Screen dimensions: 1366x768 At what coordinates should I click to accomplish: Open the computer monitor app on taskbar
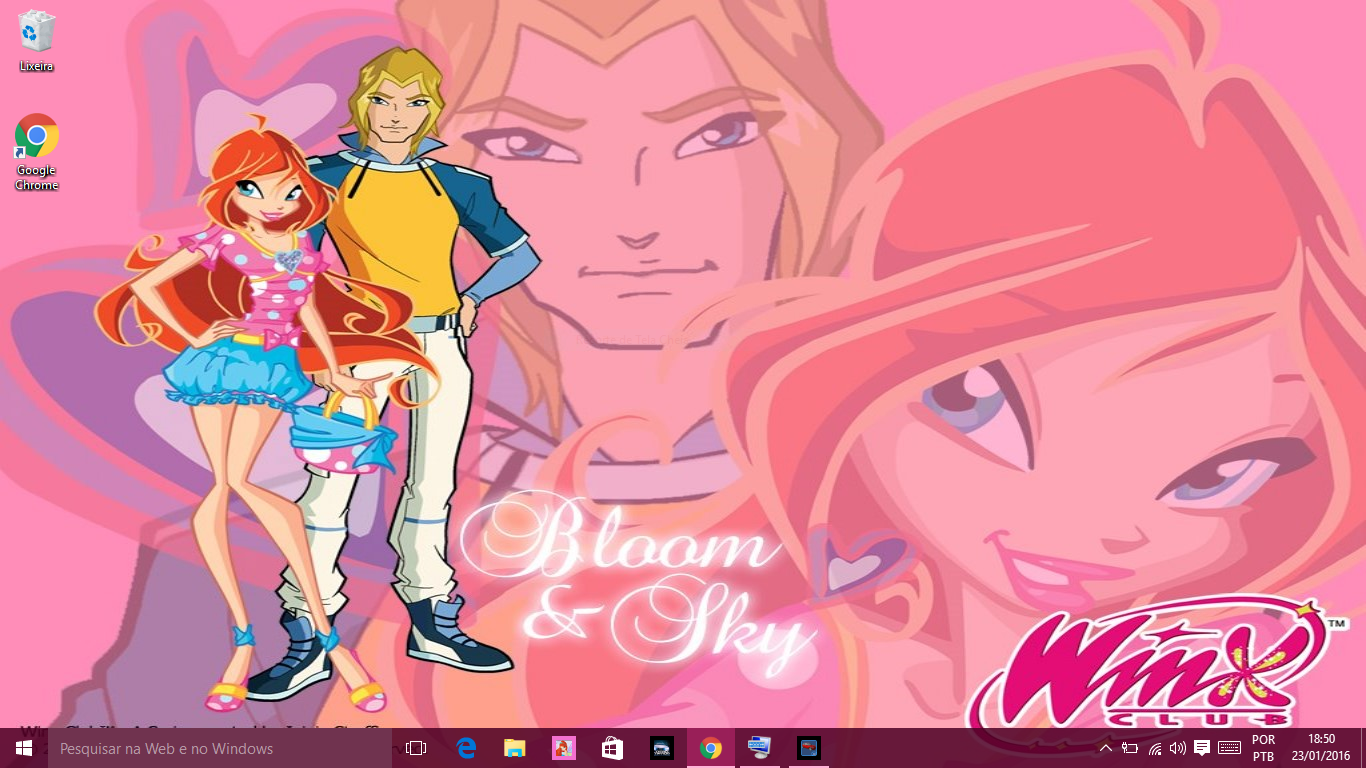[x=760, y=748]
